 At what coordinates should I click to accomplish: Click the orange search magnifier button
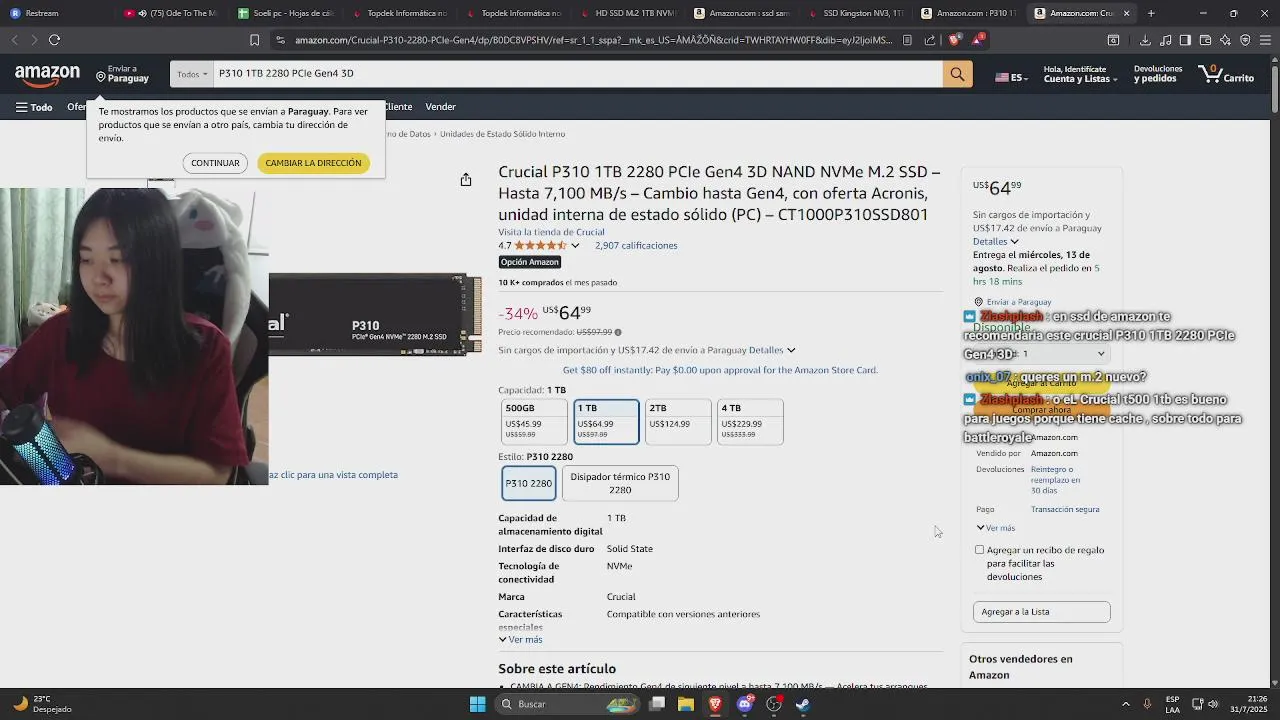click(957, 74)
